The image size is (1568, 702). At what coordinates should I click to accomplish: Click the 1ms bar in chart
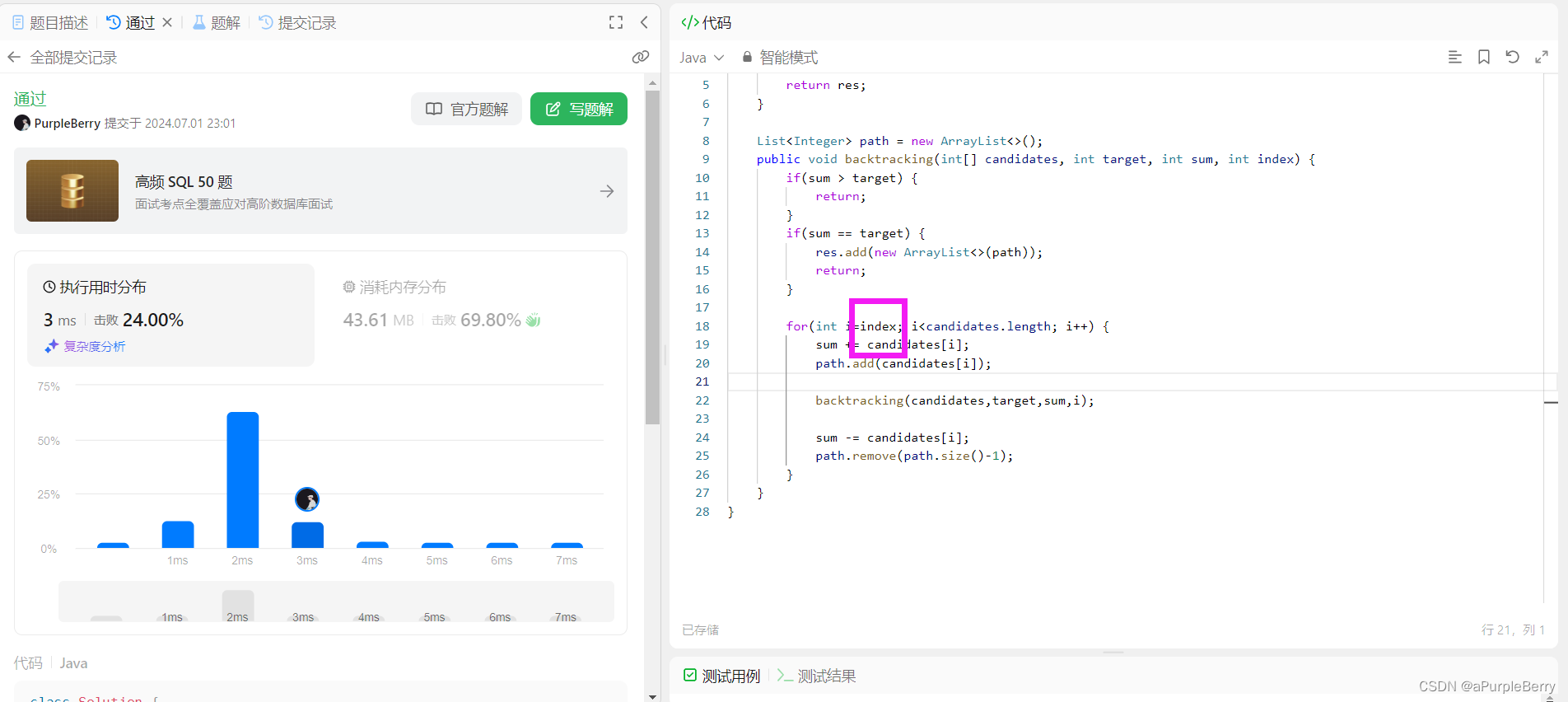[178, 535]
